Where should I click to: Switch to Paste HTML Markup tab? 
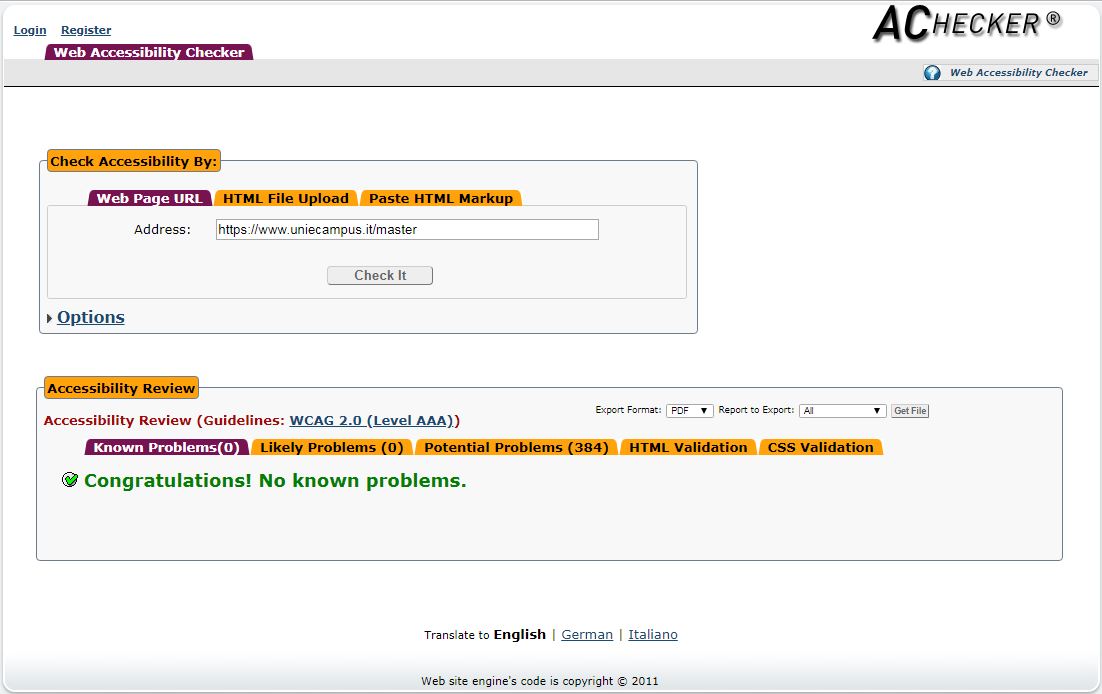(x=441, y=198)
